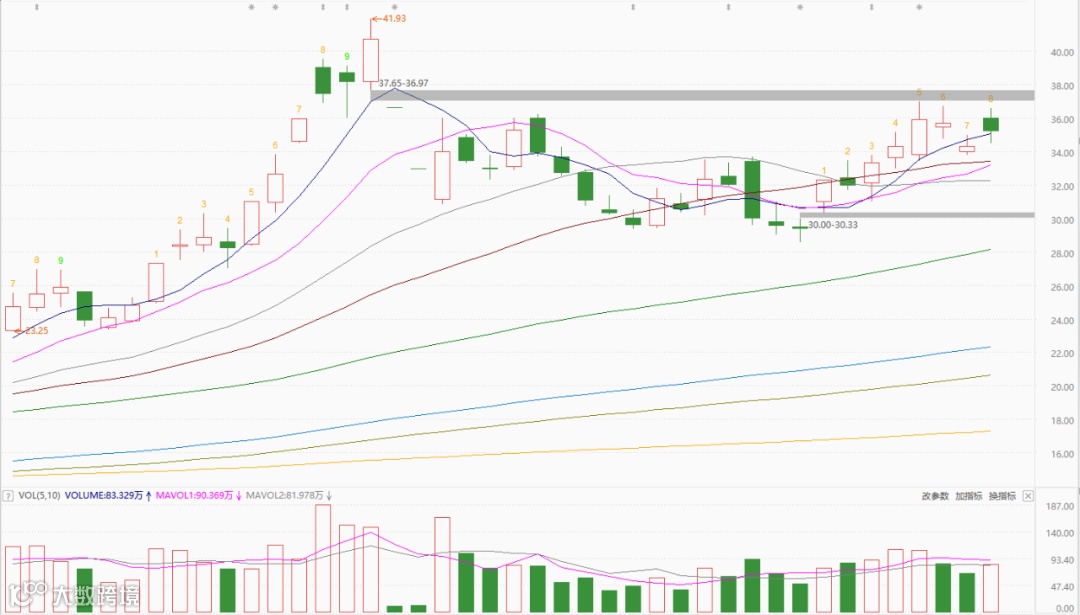
Task: Click the 16.00 price axis label
Action: pos(1062,454)
